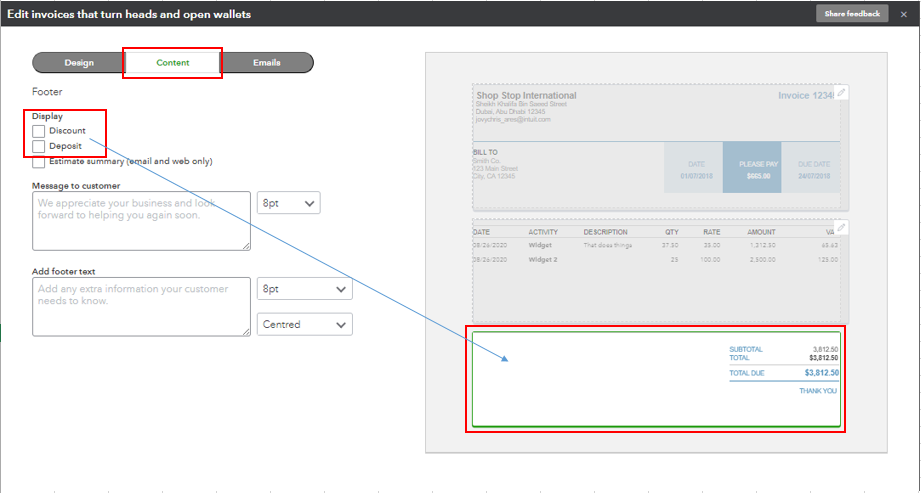Open footer text font size dropdown
921x493 pixels.
point(305,289)
